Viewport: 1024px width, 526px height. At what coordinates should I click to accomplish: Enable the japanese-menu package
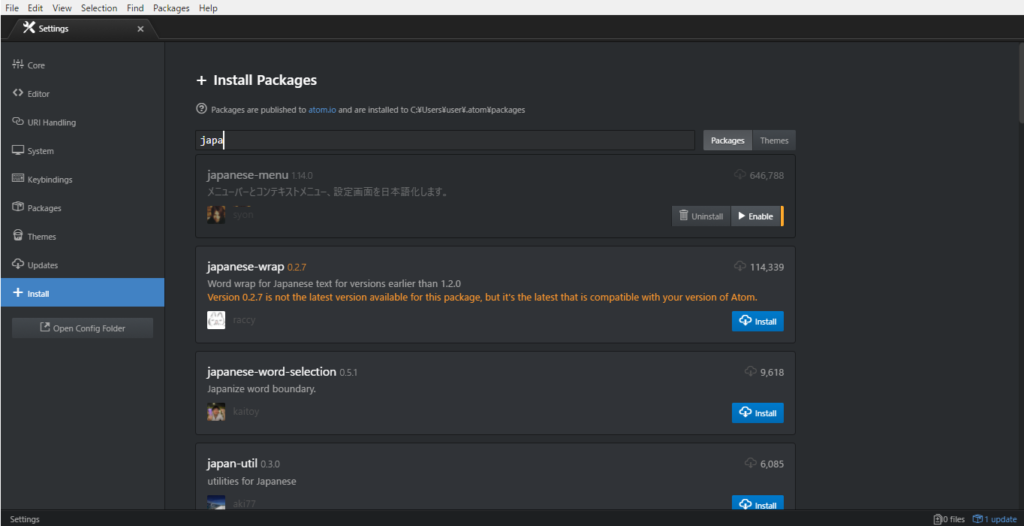(x=756, y=216)
